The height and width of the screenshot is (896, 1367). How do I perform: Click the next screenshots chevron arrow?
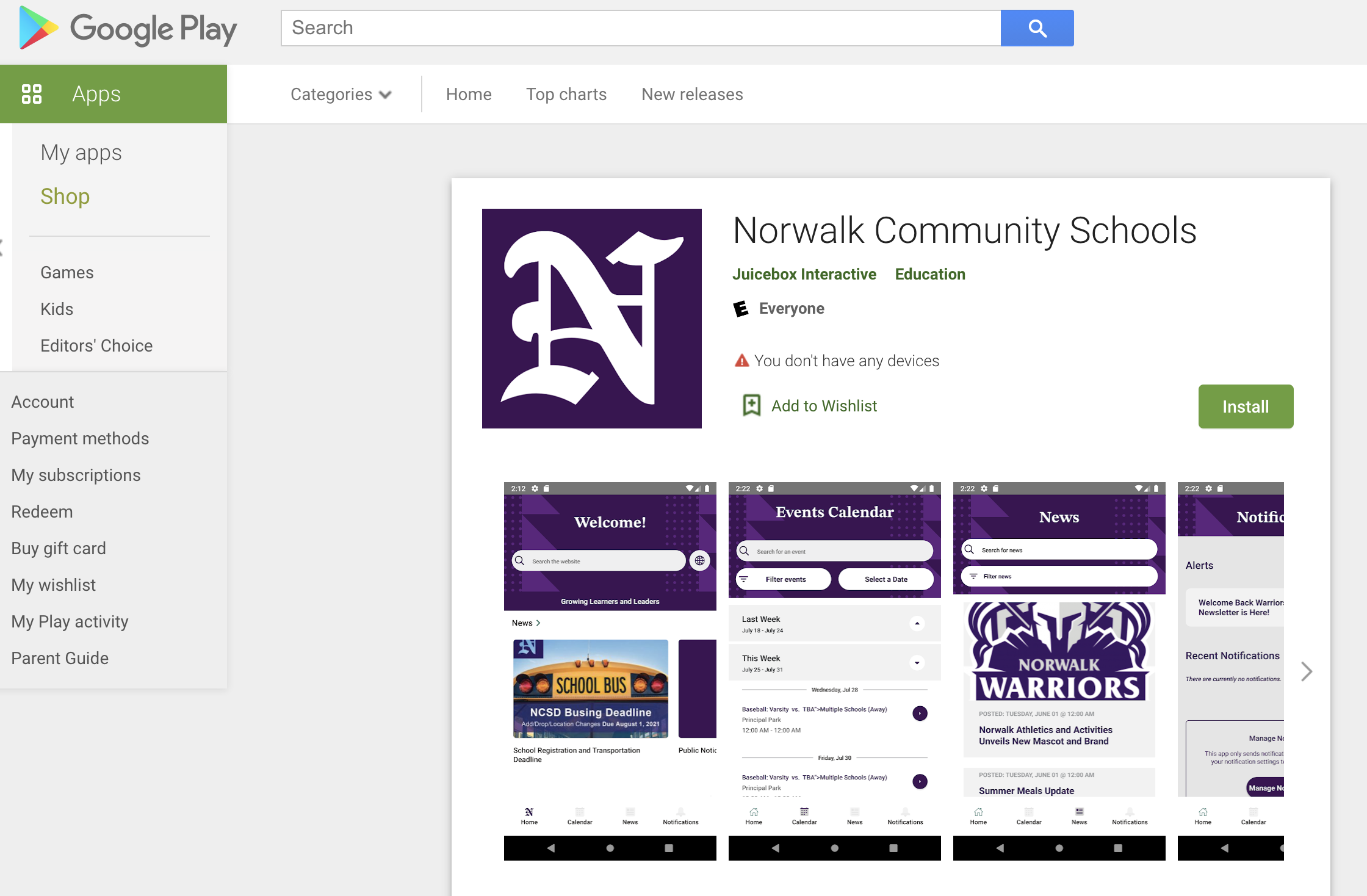coord(1307,671)
